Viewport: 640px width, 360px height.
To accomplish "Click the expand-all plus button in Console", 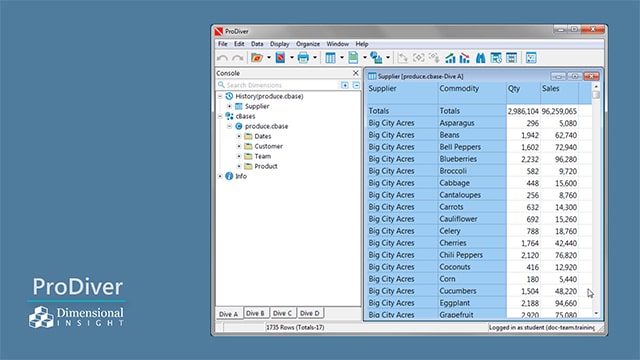I will click(x=345, y=85).
